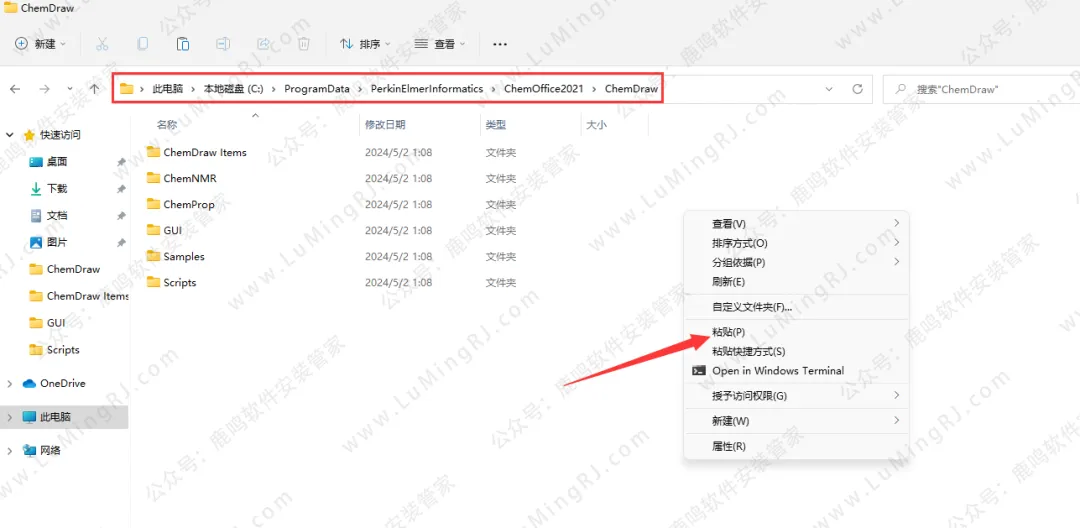The width and height of the screenshot is (1080, 528).
Task: Open recent locations dropdown chevron
Action: pos(70,89)
